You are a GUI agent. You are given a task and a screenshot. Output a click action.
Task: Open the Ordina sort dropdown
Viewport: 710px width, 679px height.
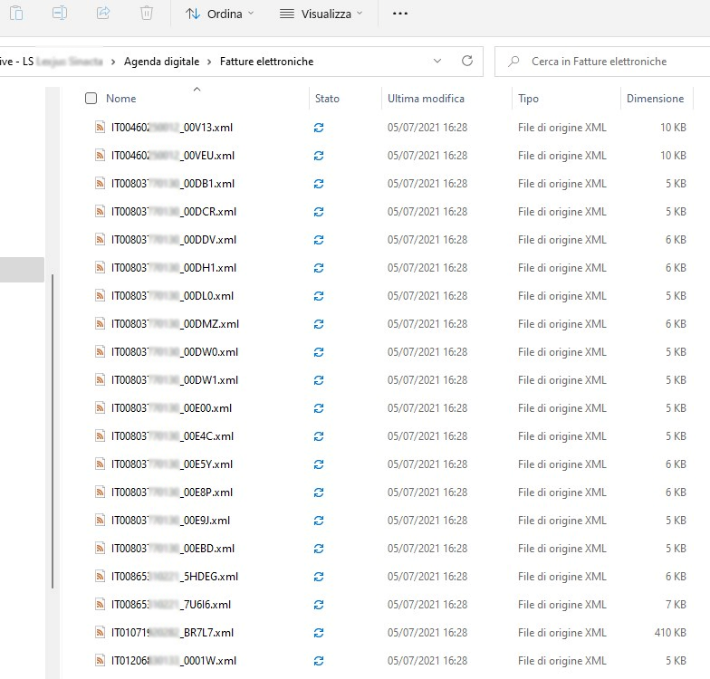click(x=218, y=14)
